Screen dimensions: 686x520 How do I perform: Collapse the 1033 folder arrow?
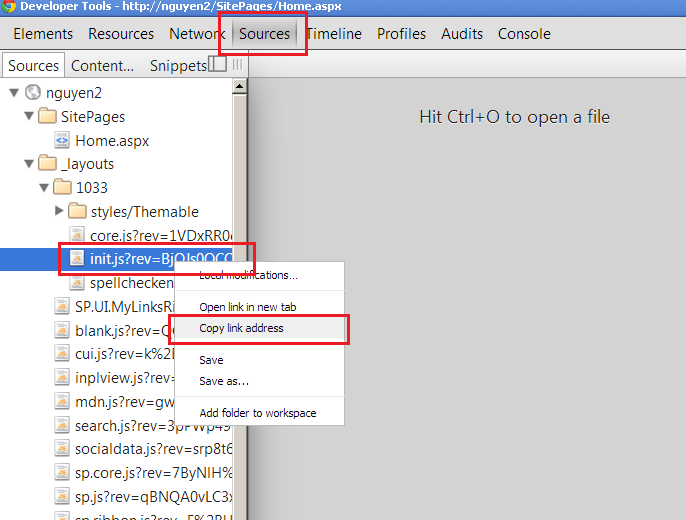(x=43, y=188)
